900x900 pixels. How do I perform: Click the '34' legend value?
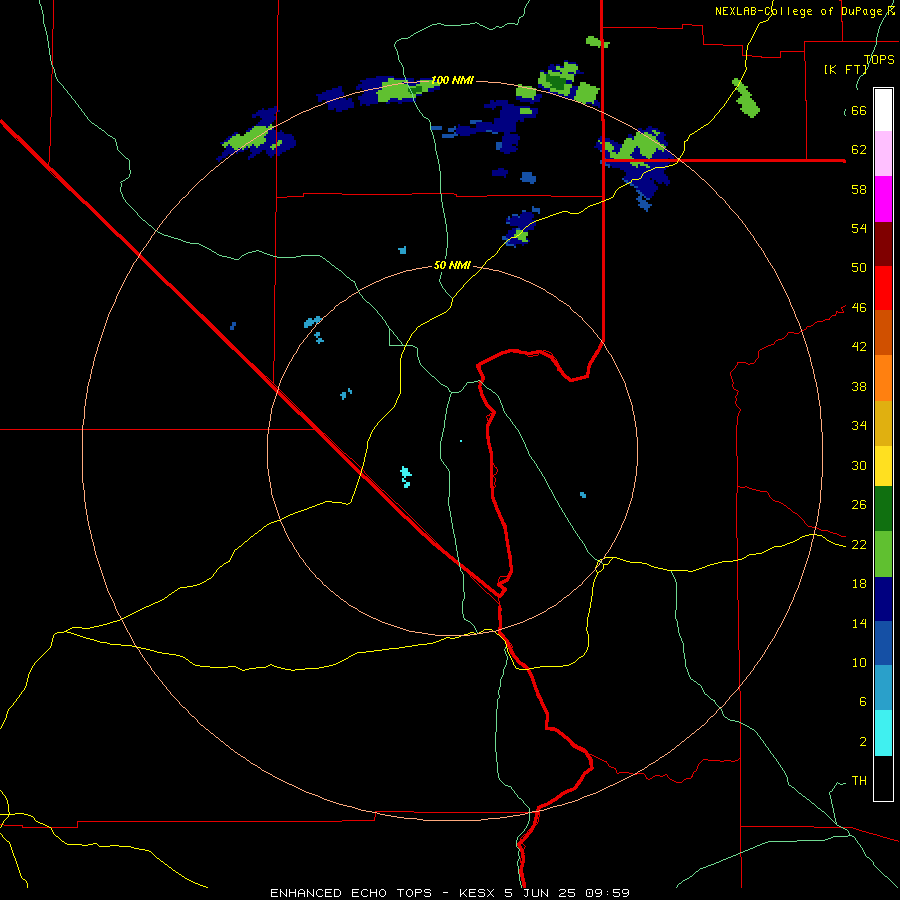859,426
